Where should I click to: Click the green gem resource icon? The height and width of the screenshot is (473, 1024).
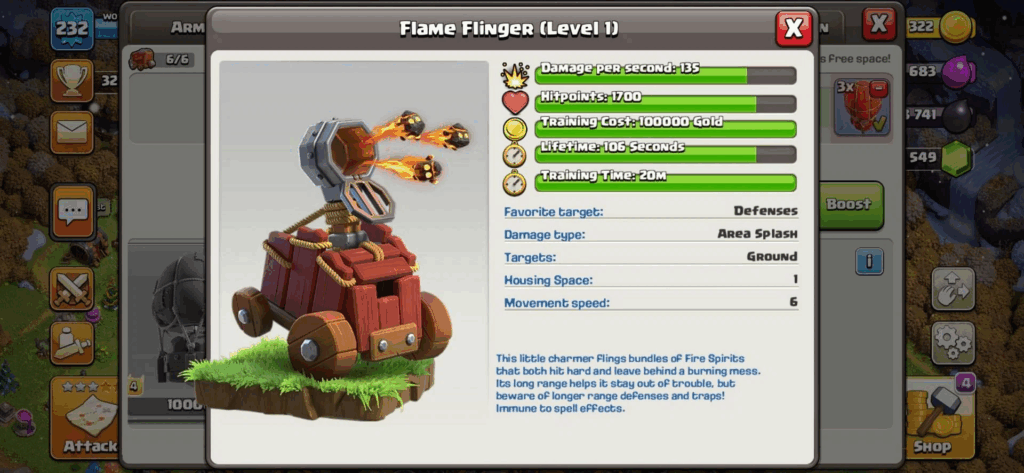(x=956, y=158)
